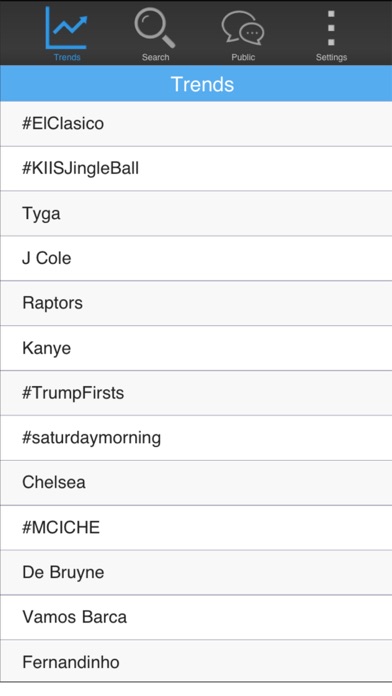Open the Raptors trend
Screen dimensions: 392x696
click(196, 303)
